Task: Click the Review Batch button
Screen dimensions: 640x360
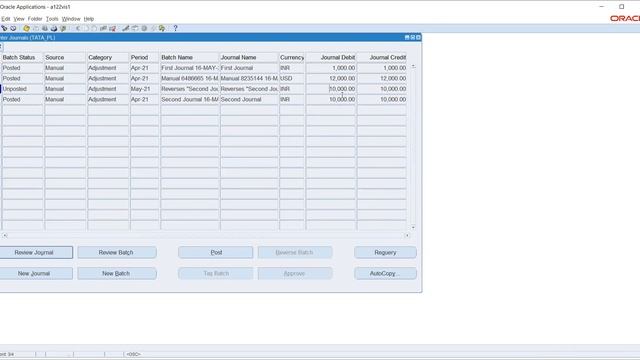Action: pyautogui.click(x=117, y=252)
